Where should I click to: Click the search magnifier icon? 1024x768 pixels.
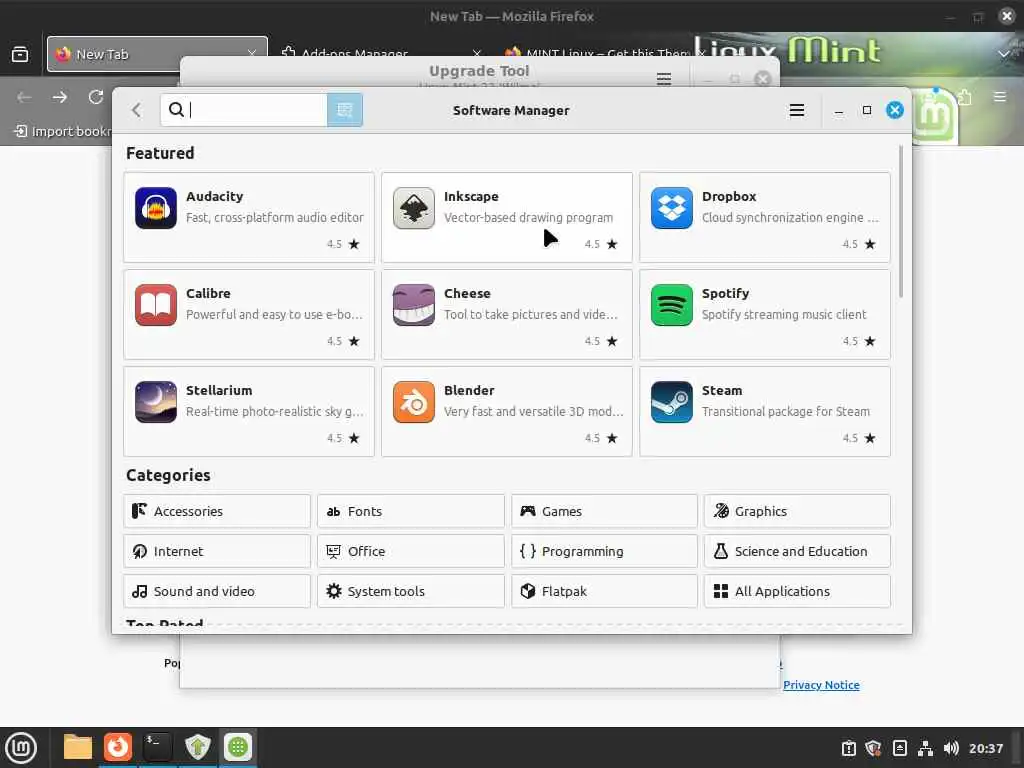tap(176, 109)
